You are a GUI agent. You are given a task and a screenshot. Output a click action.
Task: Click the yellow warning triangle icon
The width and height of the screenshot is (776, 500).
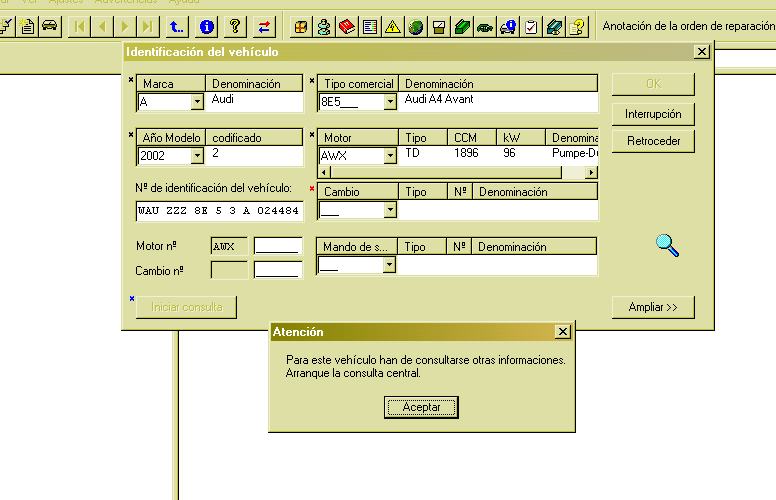[393, 27]
